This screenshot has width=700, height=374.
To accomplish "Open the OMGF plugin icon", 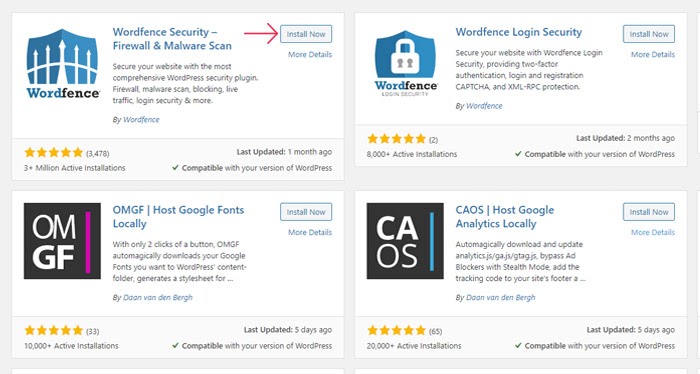I will [x=62, y=241].
